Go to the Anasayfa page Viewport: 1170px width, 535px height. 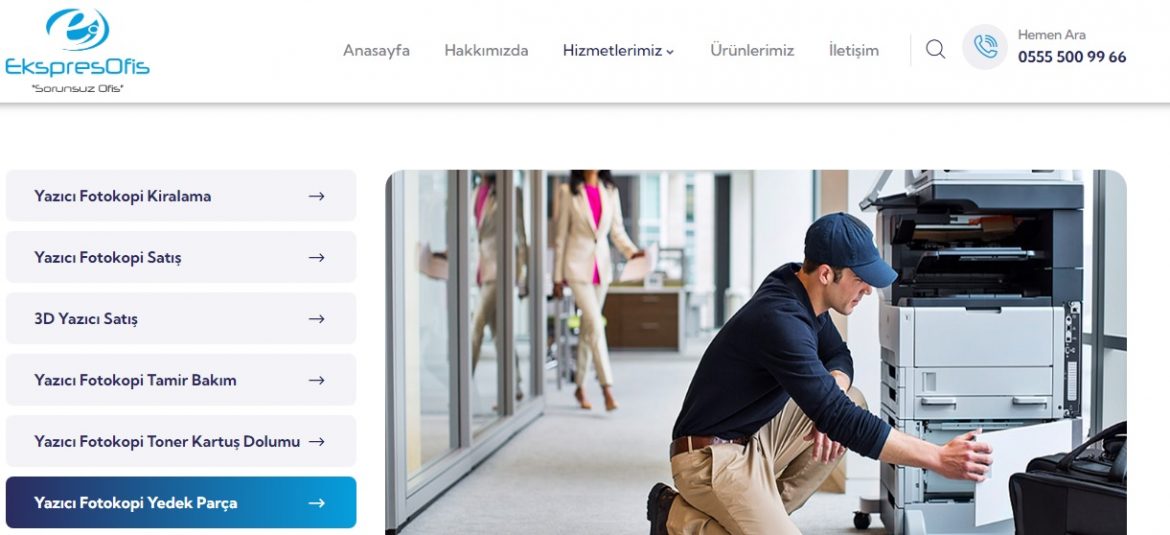376,51
